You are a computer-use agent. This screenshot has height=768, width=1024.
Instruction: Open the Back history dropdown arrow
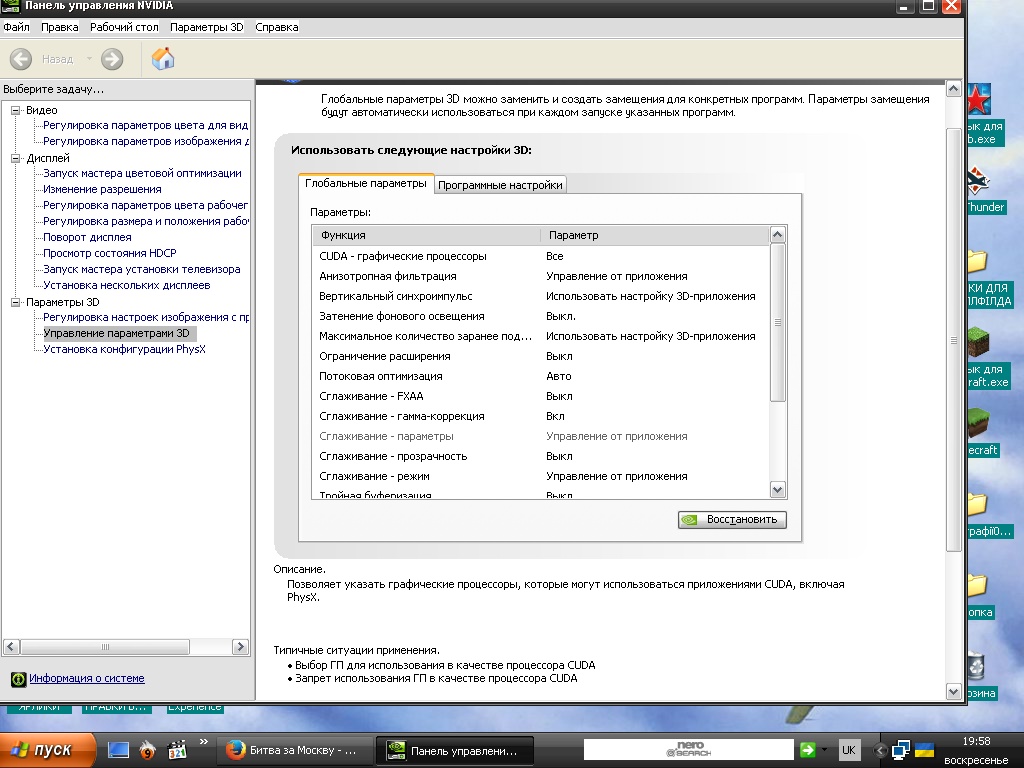tap(89, 59)
